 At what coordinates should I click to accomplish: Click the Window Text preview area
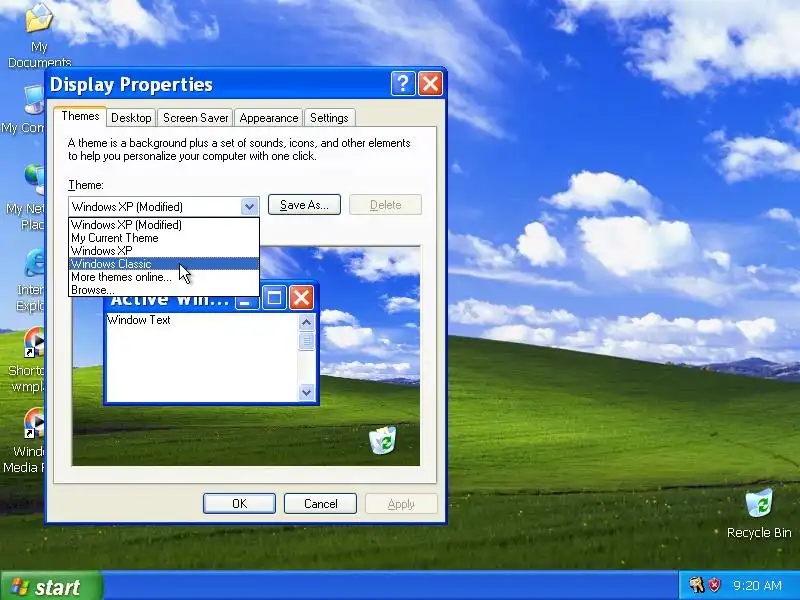202,357
